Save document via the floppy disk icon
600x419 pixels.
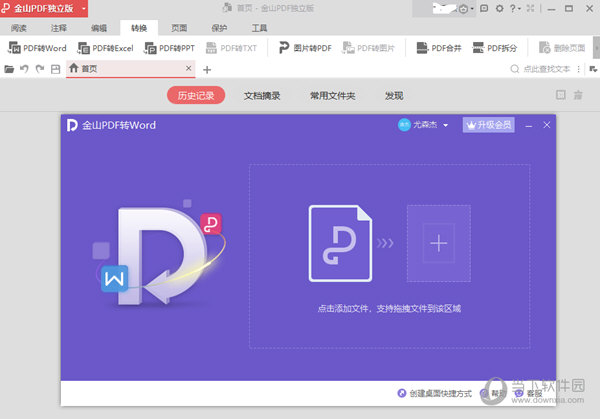(x=55, y=69)
